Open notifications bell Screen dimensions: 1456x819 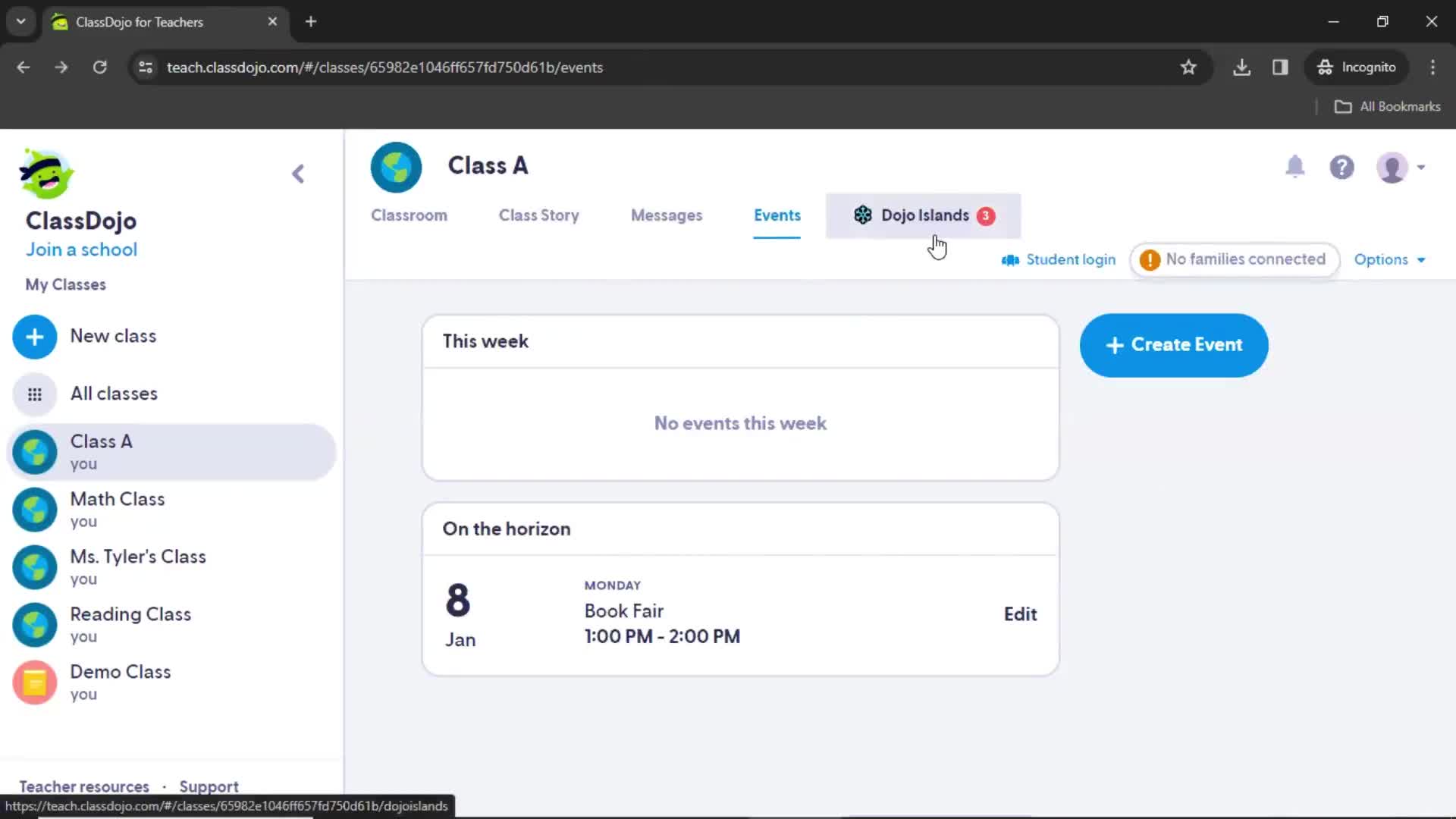[x=1295, y=167]
